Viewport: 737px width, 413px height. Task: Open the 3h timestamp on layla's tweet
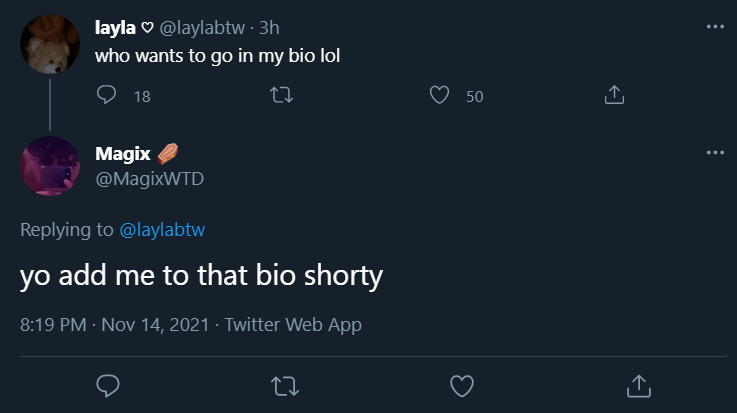pyautogui.click(x=269, y=28)
